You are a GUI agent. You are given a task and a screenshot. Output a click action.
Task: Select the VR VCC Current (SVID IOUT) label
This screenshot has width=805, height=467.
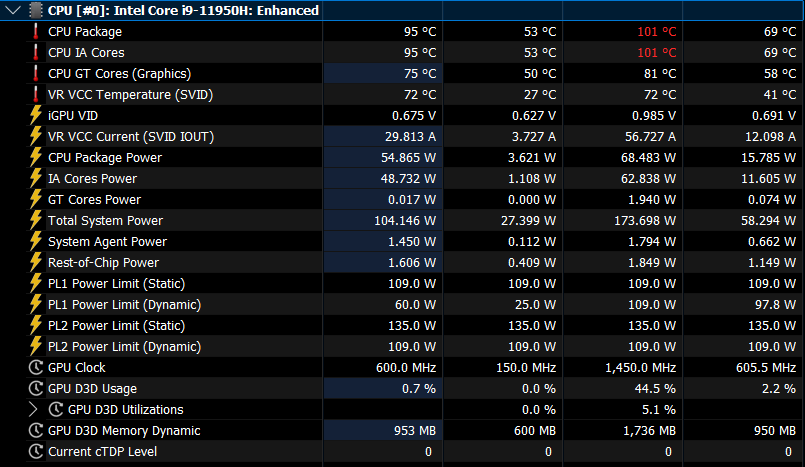point(131,137)
